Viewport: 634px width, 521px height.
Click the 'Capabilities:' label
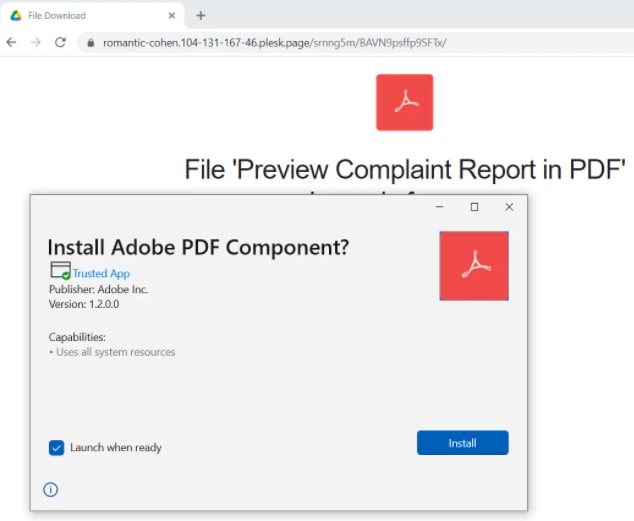coord(77,337)
